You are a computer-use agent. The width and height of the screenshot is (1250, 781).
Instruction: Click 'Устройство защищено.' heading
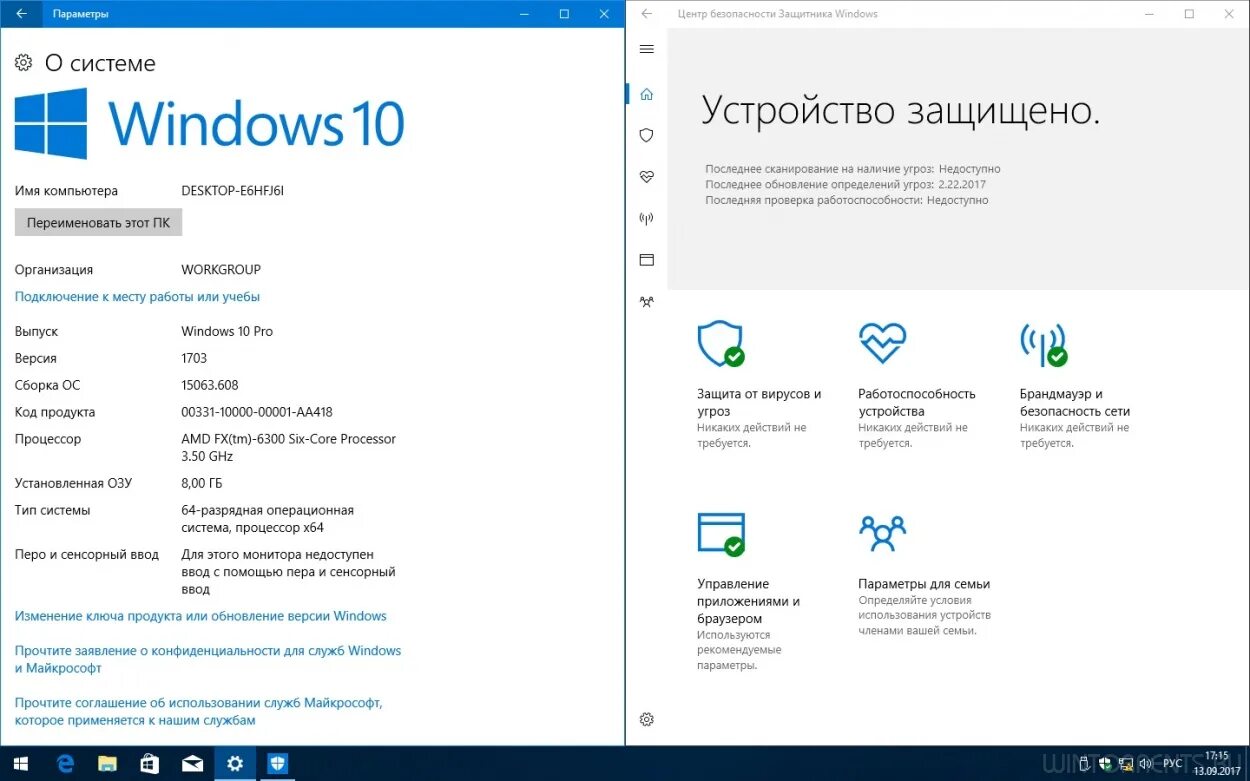(x=900, y=110)
